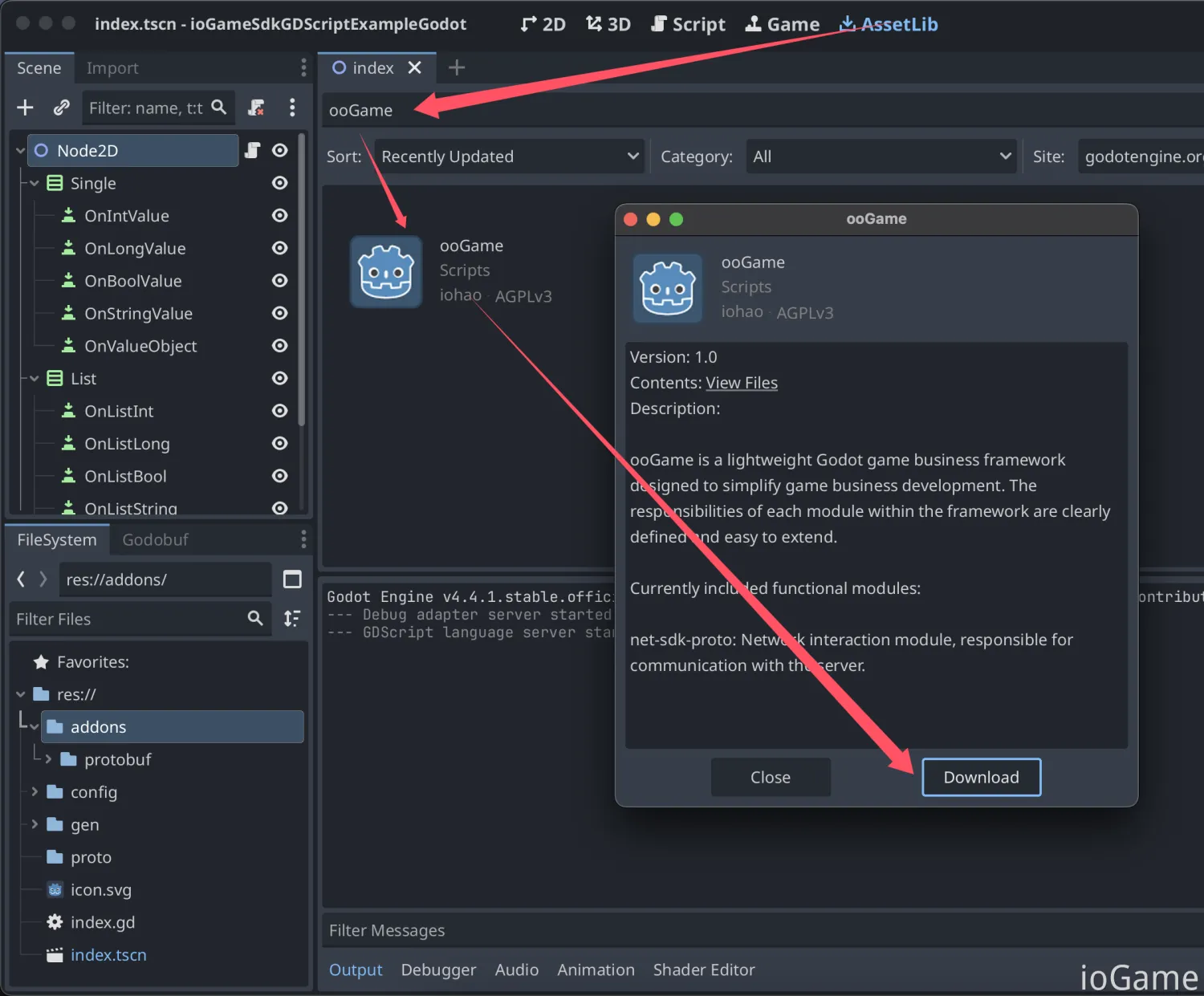Toggle visibility of the Single node
1204x996 pixels.
point(279,183)
